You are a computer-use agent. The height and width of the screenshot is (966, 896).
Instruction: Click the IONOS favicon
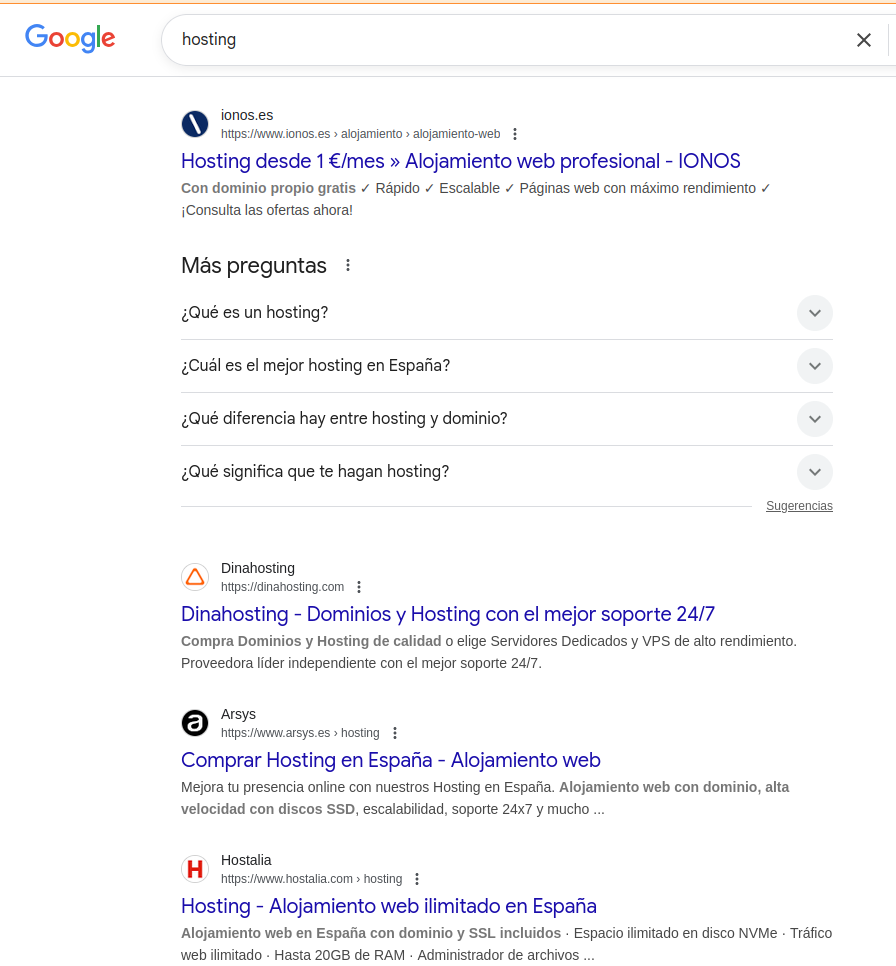[195, 124]
